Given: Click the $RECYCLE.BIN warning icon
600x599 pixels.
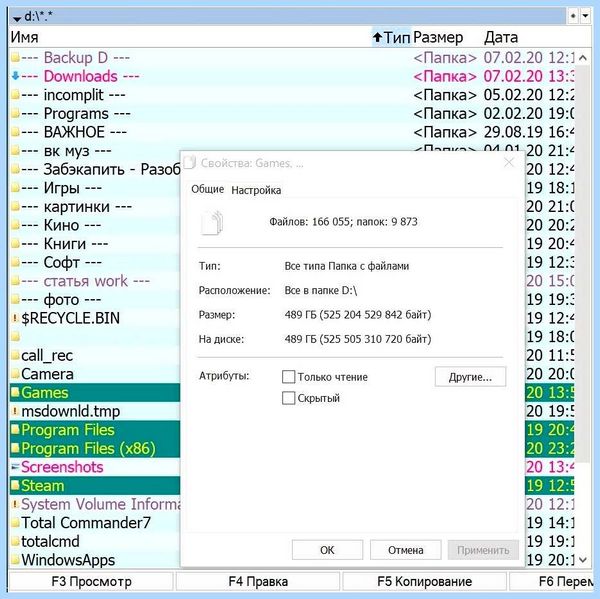Looking at the screenshot, I should 15,318.
